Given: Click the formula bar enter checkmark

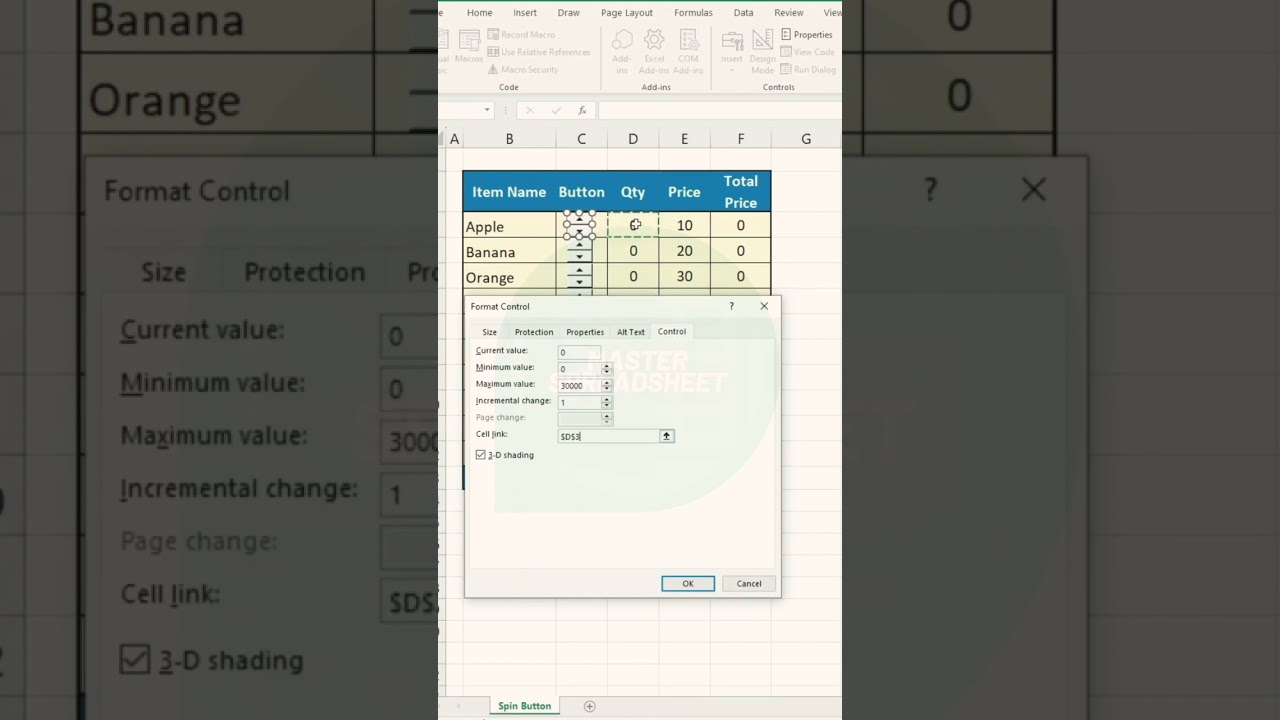Looking at the screenshot, I should click(556, 110).
